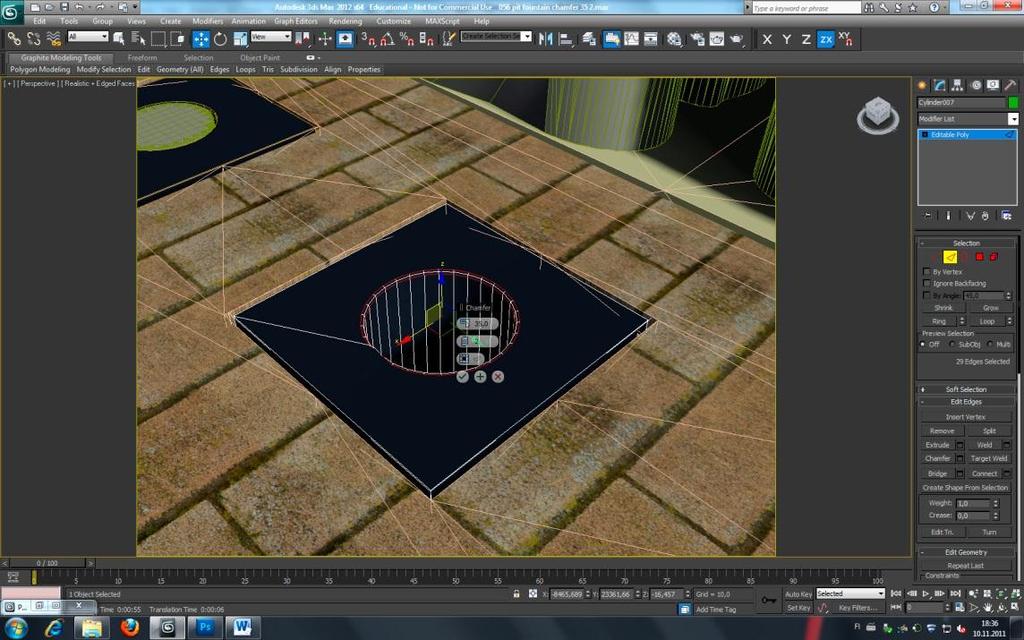Click Bind to Space Warp icon

[54, 39]
